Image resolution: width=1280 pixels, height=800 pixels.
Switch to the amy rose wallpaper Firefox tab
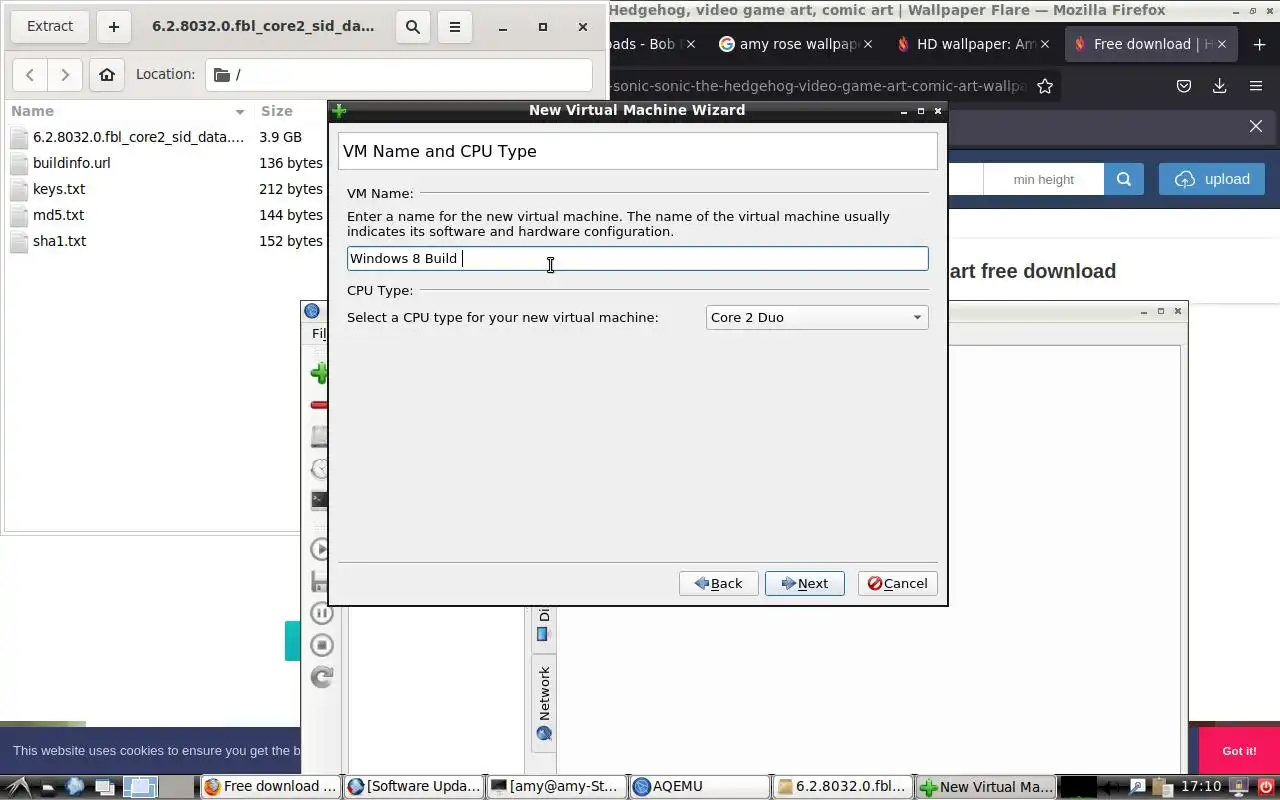[x=796, y=44]
